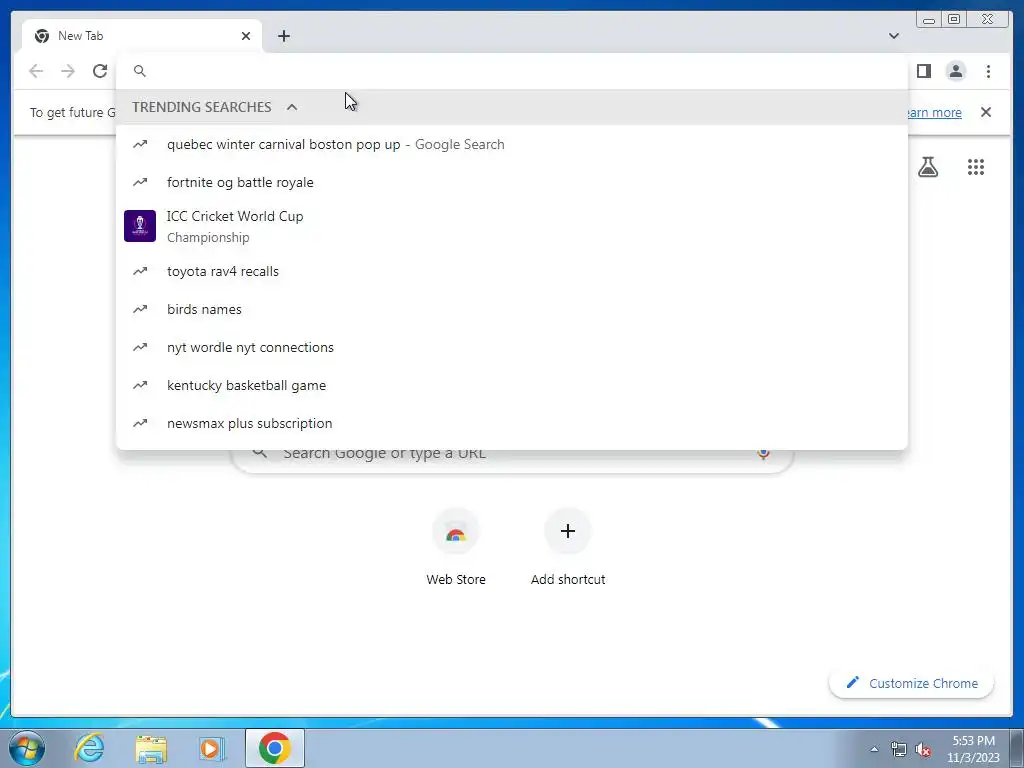Click the forward navigation arrow
Image resolution: width=1024 pixels, height=768 pixels.
click(x=68, y=71)
